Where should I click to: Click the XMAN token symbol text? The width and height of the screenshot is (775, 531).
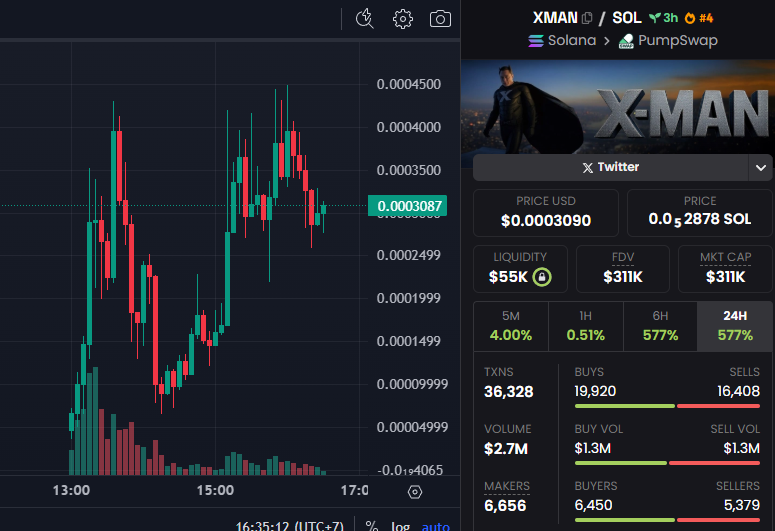[555, 18]
